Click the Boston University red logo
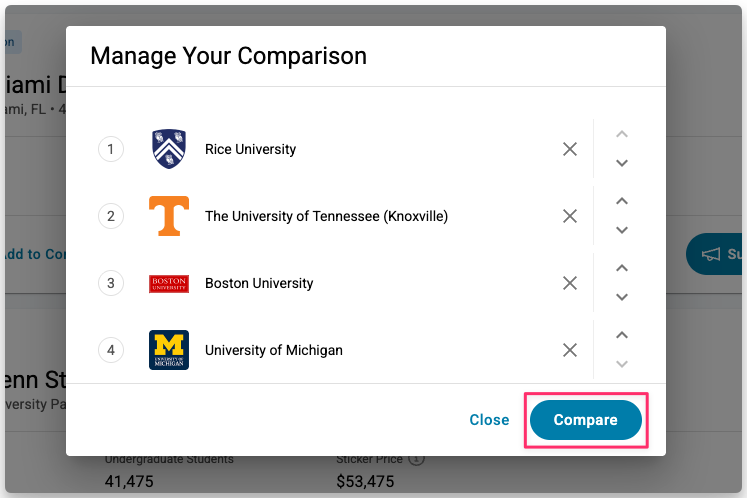 pyautogui.click(x=169, y=284)
